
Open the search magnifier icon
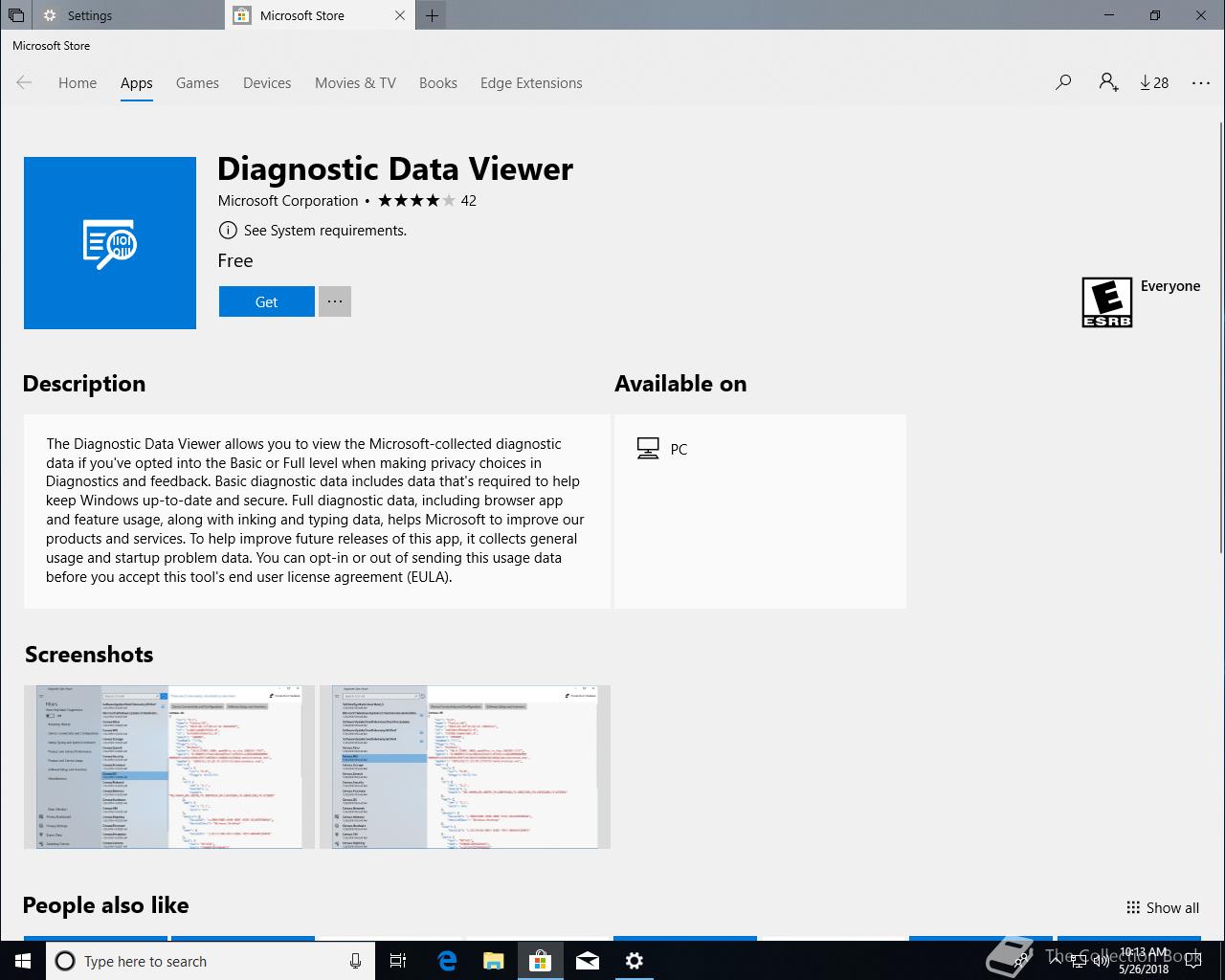pos(1063,83)
